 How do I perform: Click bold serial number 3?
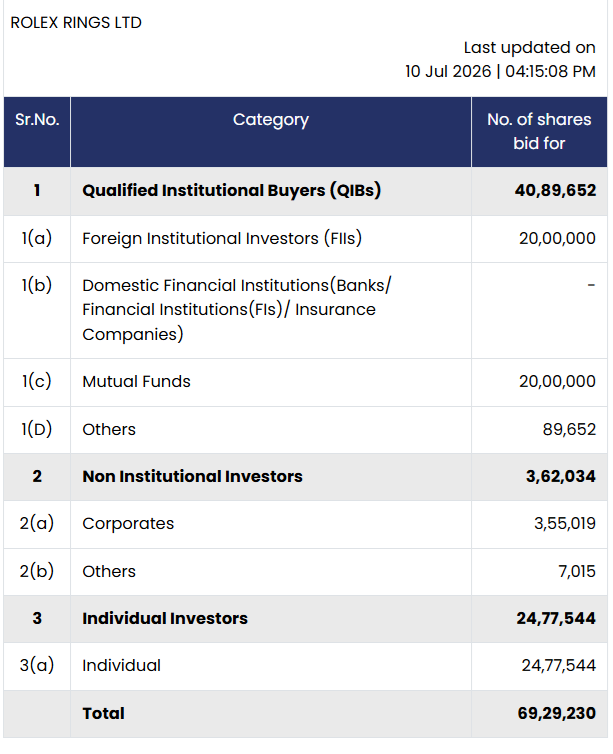point(37,618)
